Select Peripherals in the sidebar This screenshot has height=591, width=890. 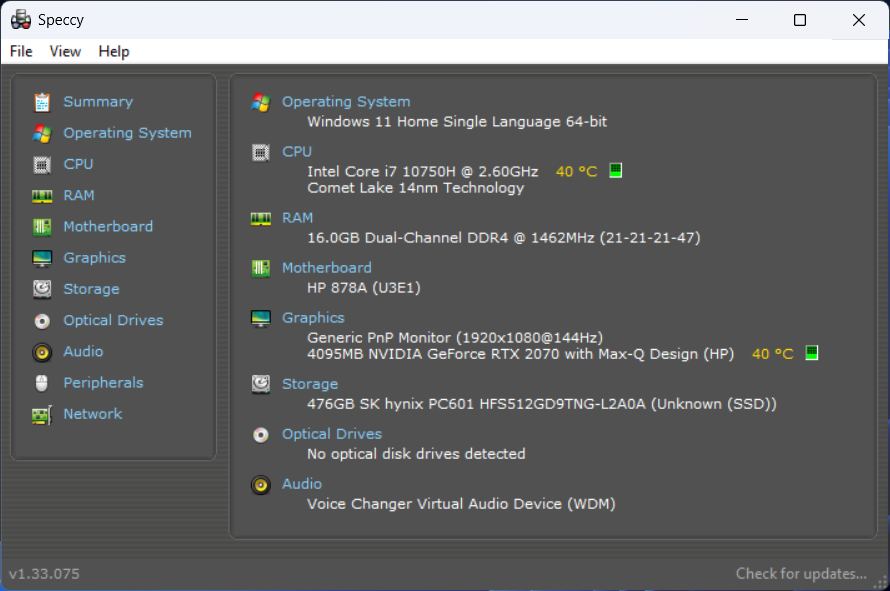[103, 383]
